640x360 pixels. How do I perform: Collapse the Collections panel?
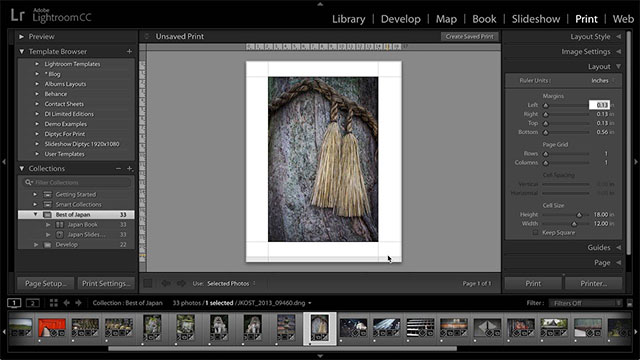pyautogui.click(x=22, y=169)
